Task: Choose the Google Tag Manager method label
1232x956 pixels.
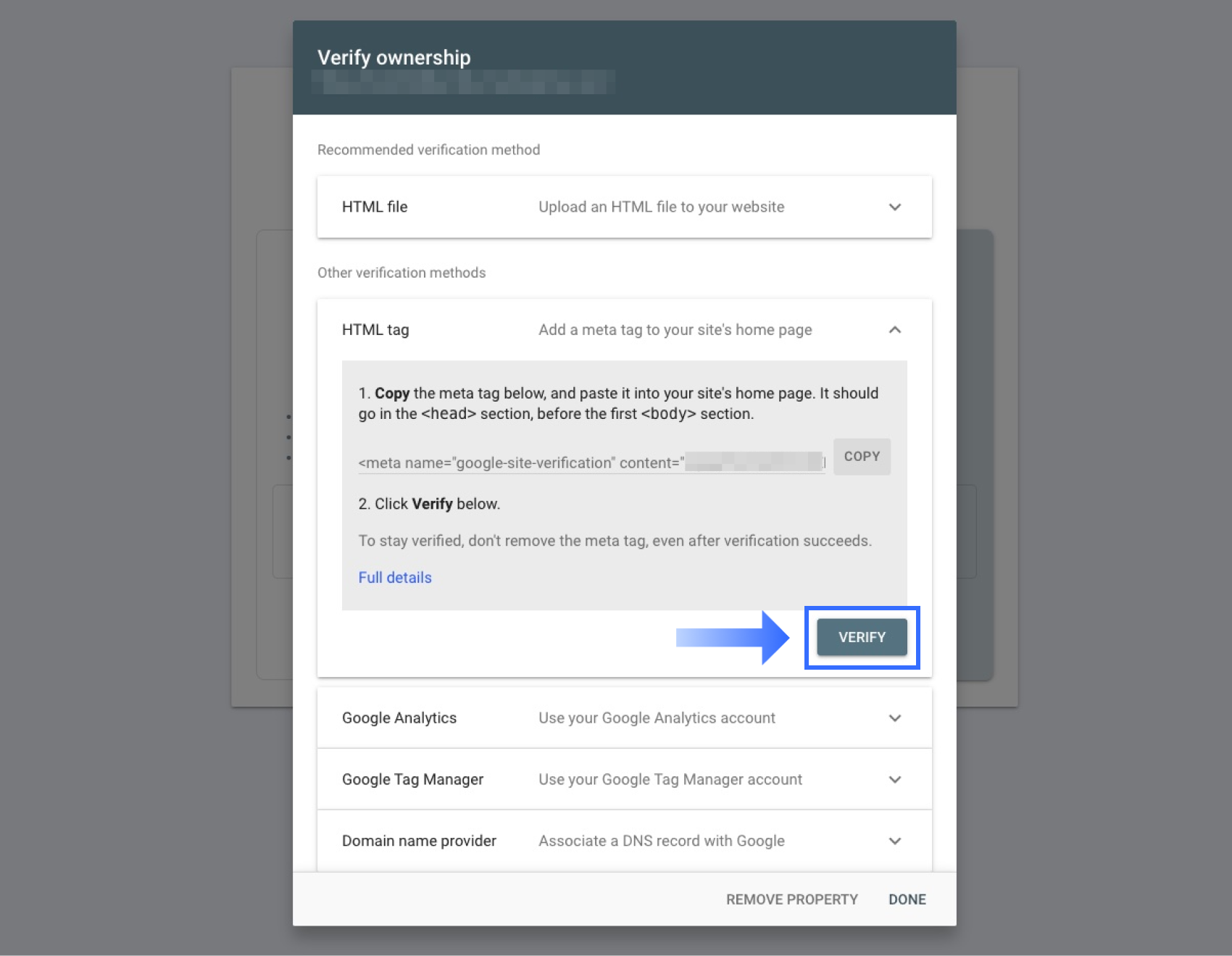Action: click(412, 780)
